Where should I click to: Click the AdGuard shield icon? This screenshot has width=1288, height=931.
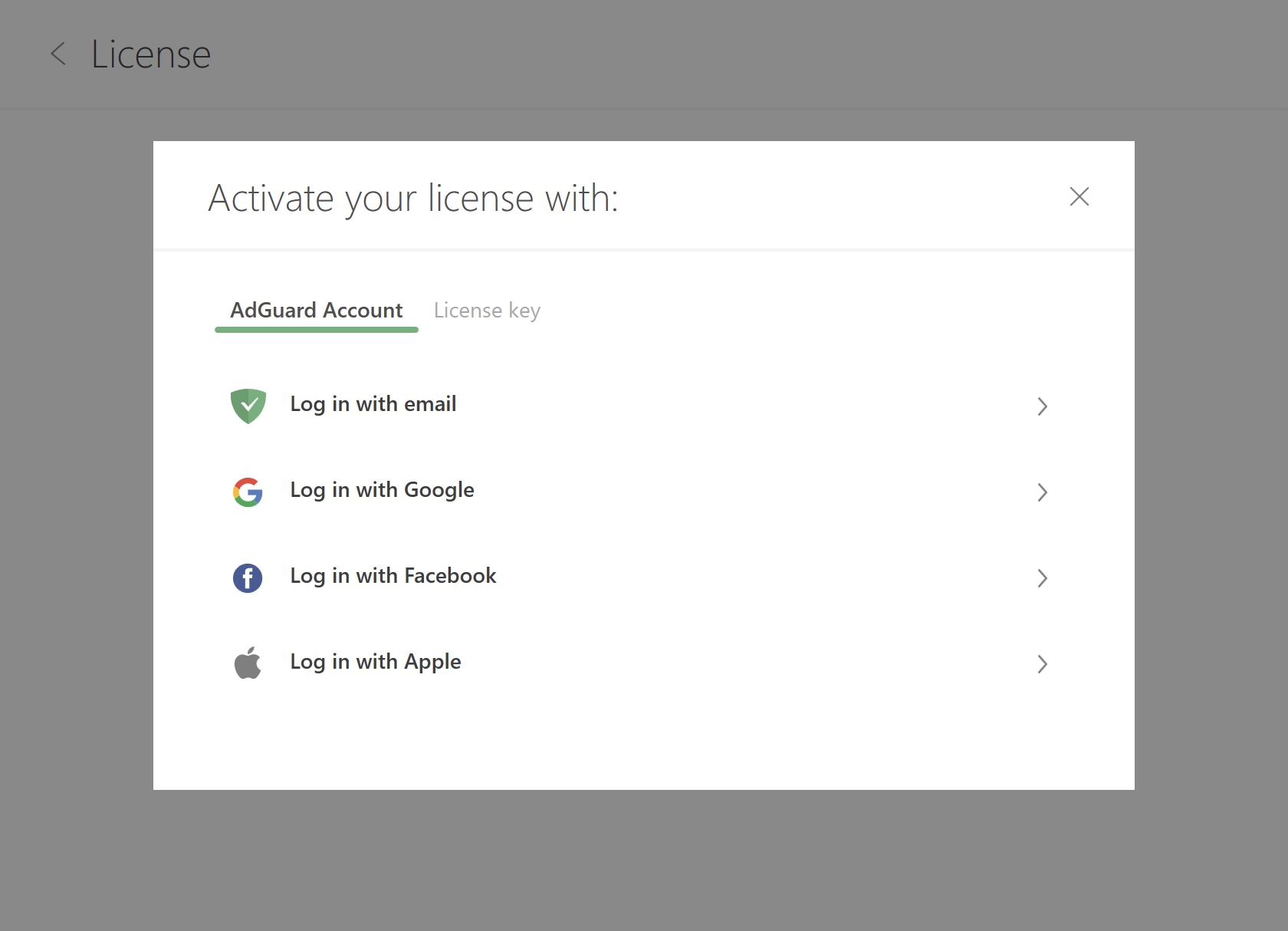[x=248, y=406]
